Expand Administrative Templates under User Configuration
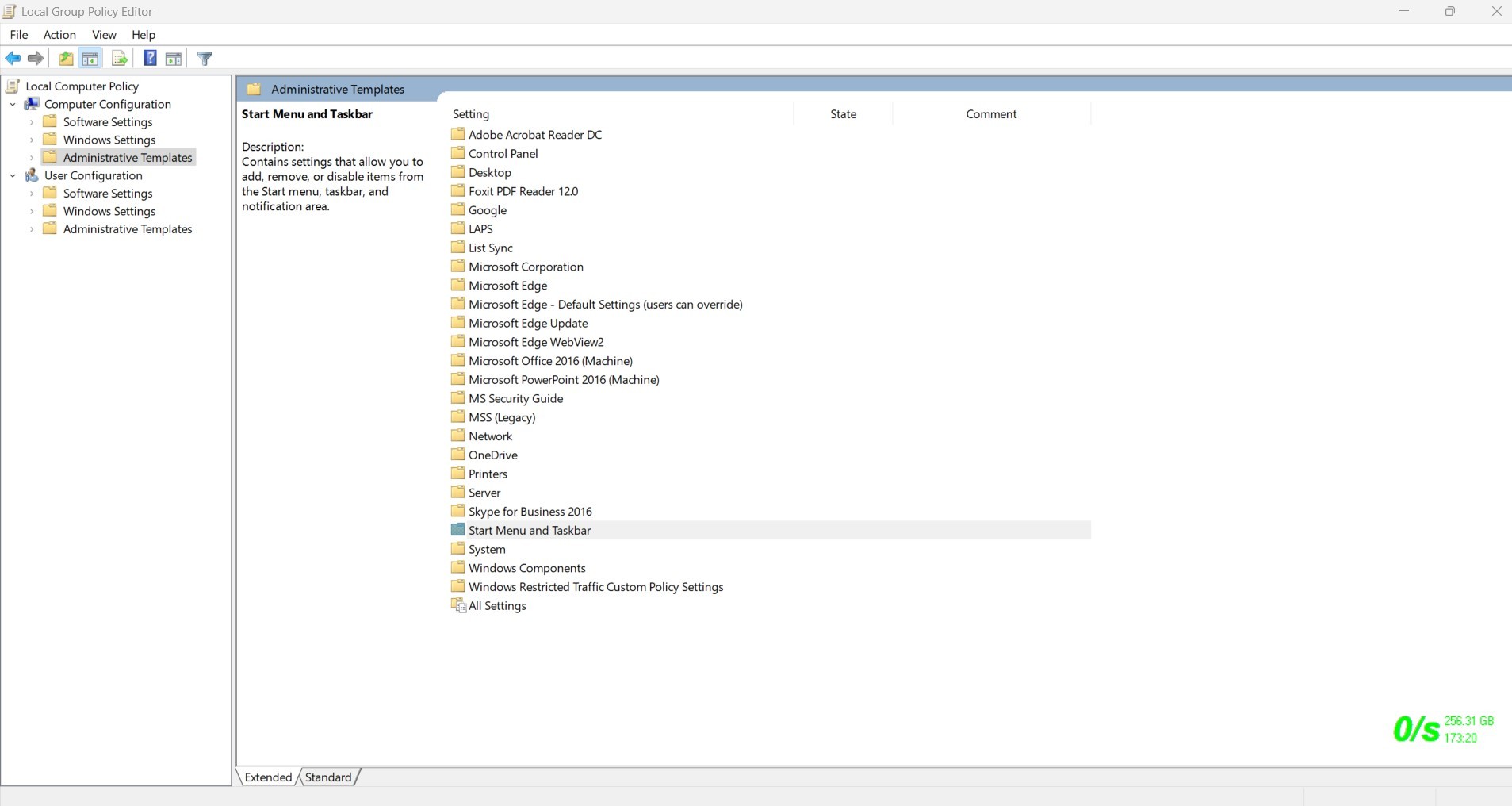 (x=32, y=229)
